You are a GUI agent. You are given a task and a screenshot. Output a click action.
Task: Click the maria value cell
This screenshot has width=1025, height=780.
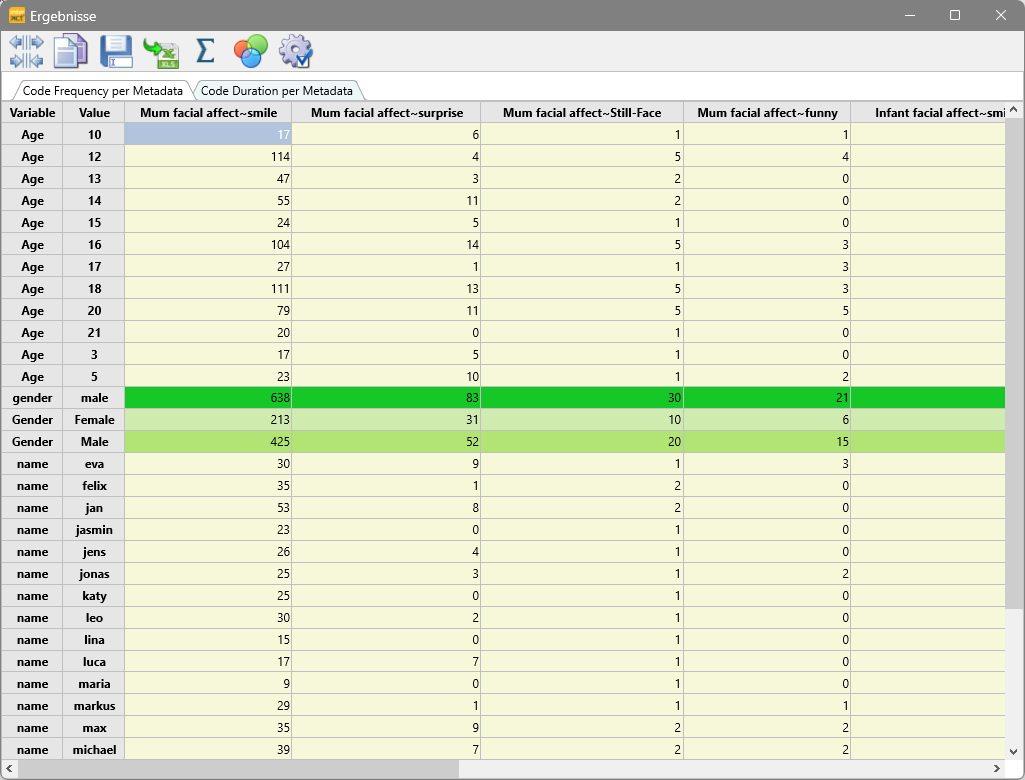[x=94, y=684]
